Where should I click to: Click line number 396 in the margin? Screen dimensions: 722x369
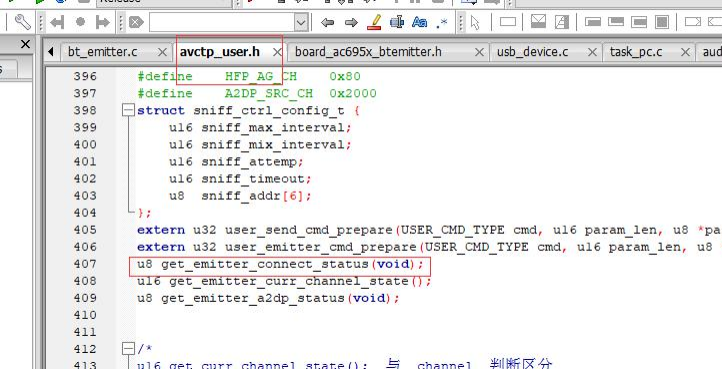85,76
